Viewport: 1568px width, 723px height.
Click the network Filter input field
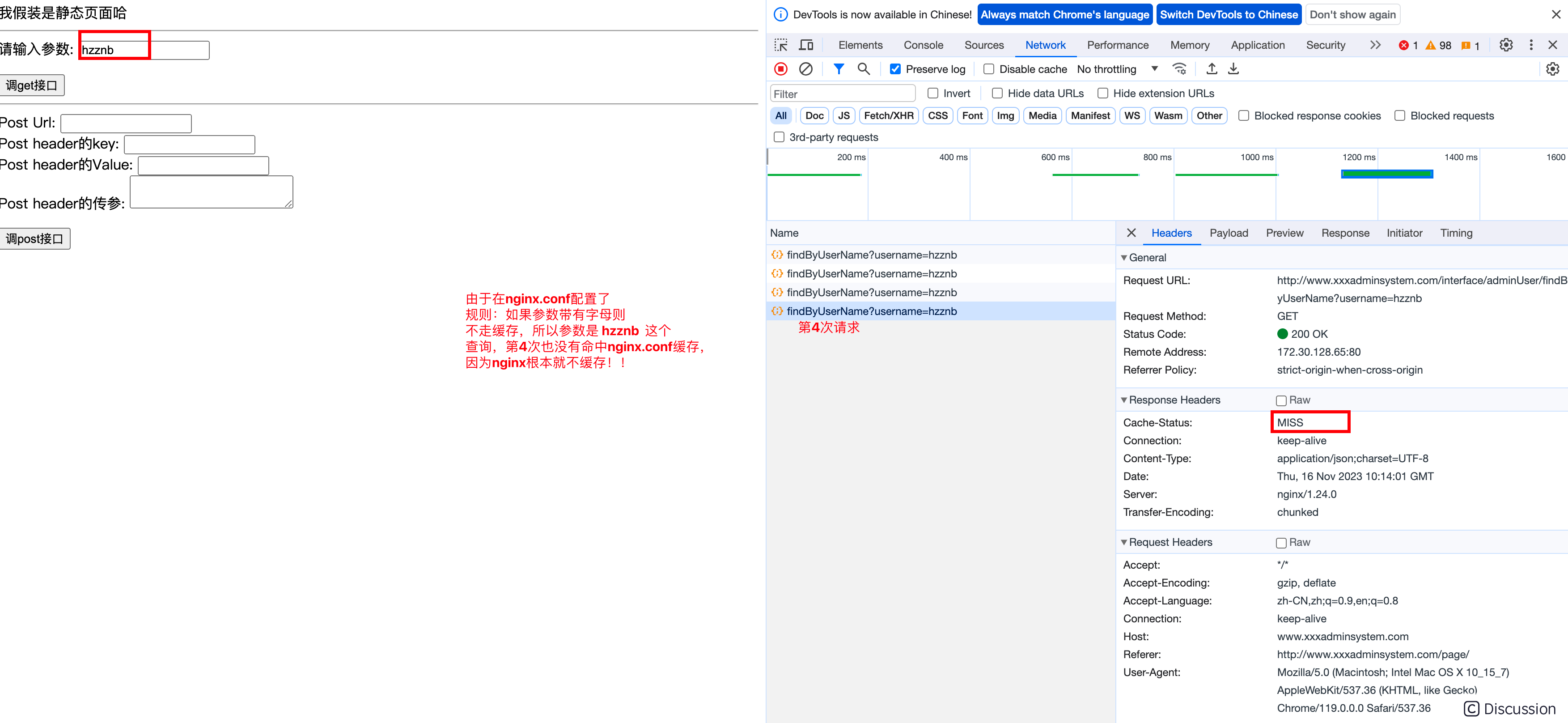click(843, 94)
